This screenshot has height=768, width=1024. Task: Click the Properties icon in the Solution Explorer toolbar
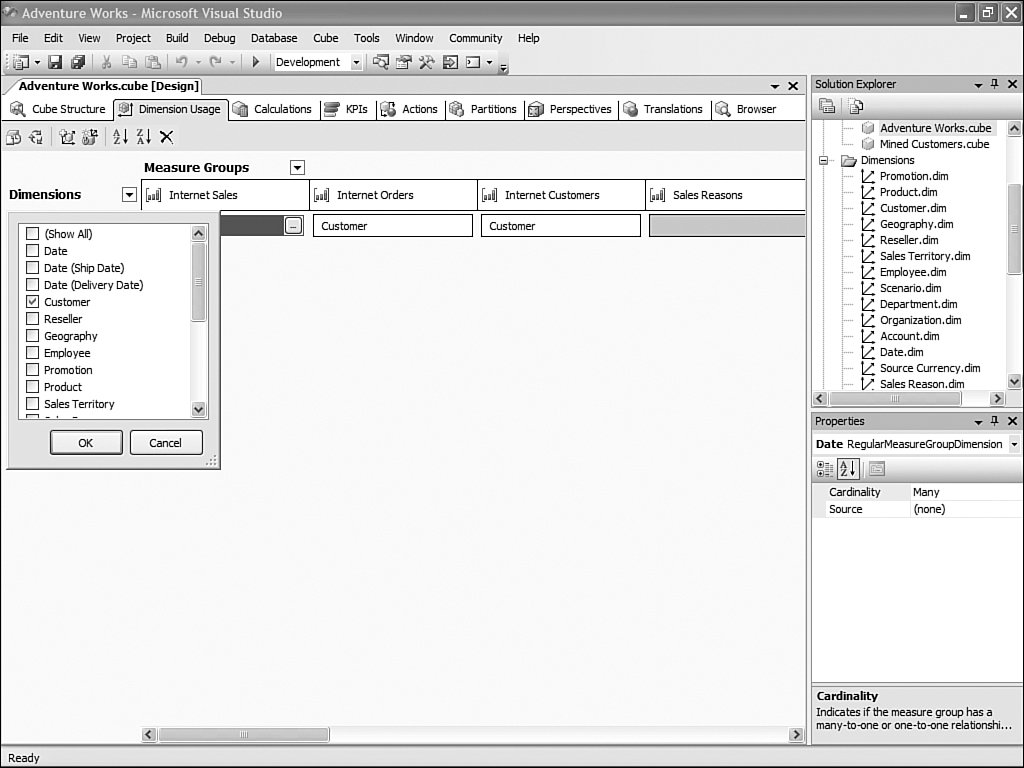point(827,106)
